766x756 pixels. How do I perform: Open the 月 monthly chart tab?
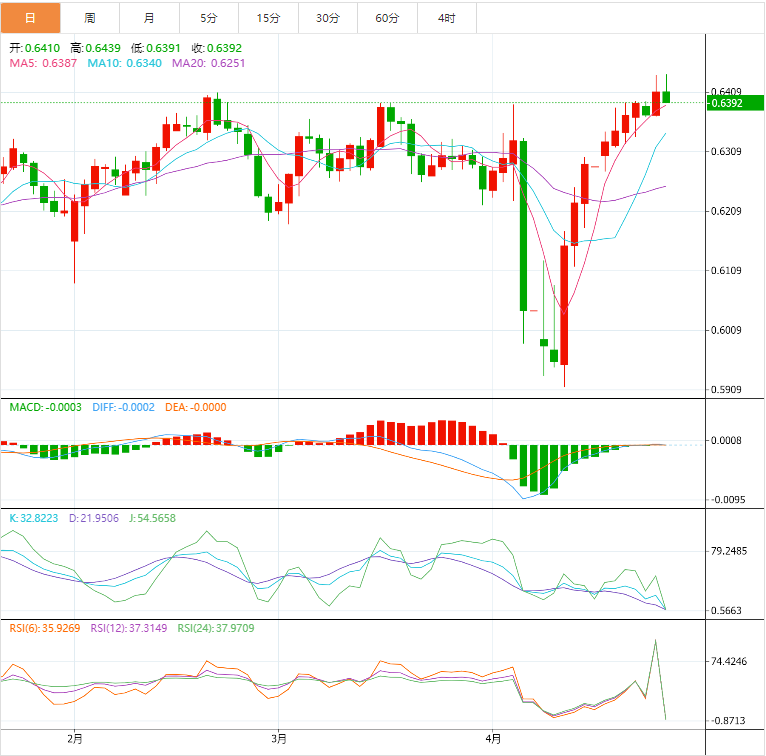point(149,18)
